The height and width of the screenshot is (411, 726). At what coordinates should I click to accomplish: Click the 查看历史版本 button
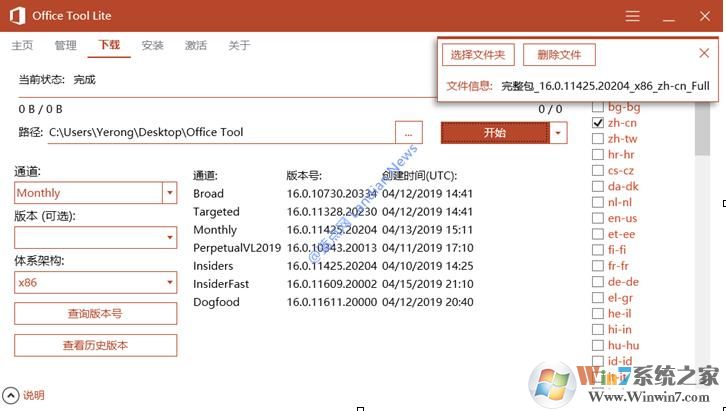tap(95, 345)
